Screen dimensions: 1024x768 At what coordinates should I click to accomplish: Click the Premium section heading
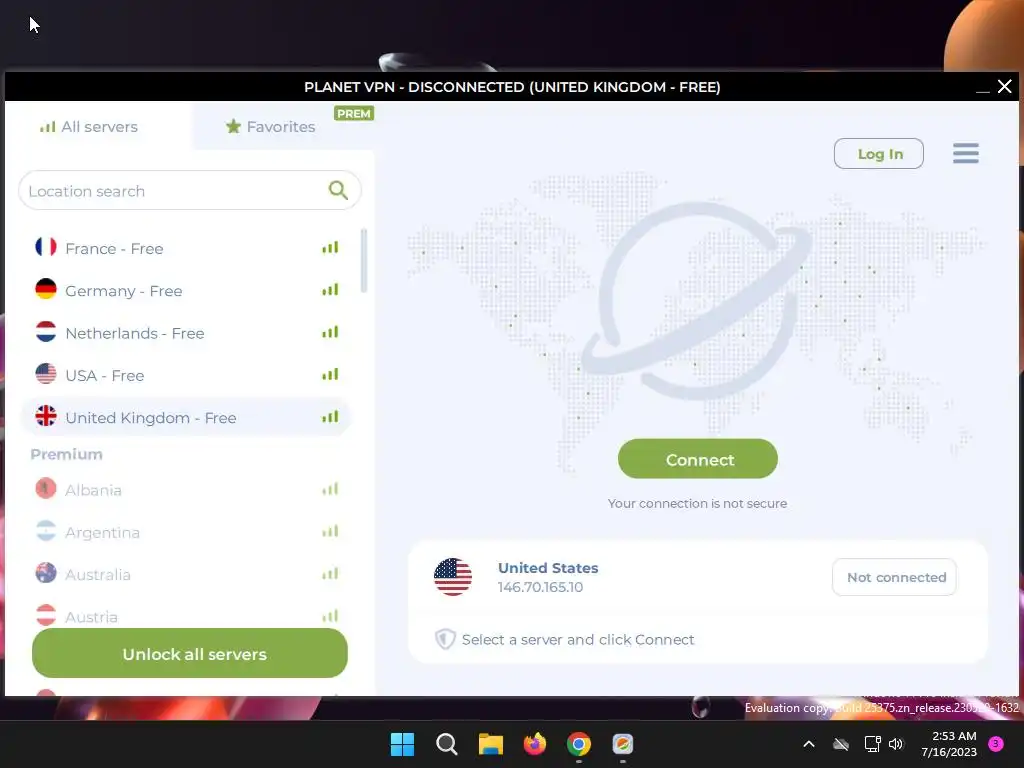pos(67,455)
